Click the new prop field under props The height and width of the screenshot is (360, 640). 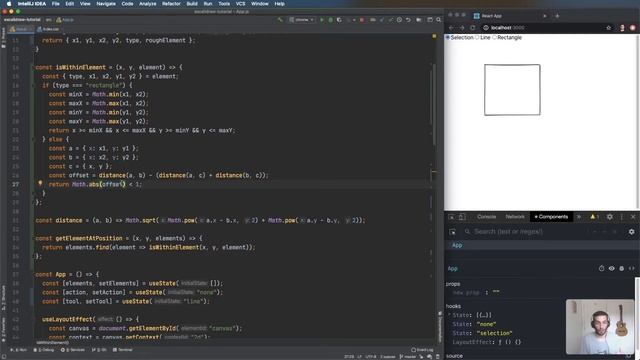(x=467, y=293)
